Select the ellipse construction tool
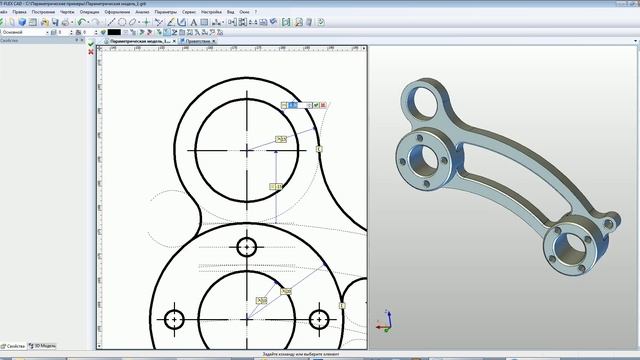This screenshot has width=640, height=360. tap(132, 22)
